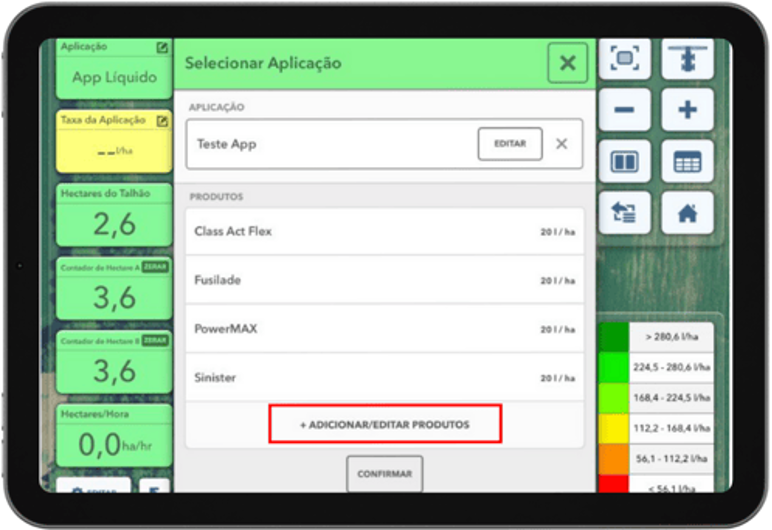Select the Fusilade product row

384,281
